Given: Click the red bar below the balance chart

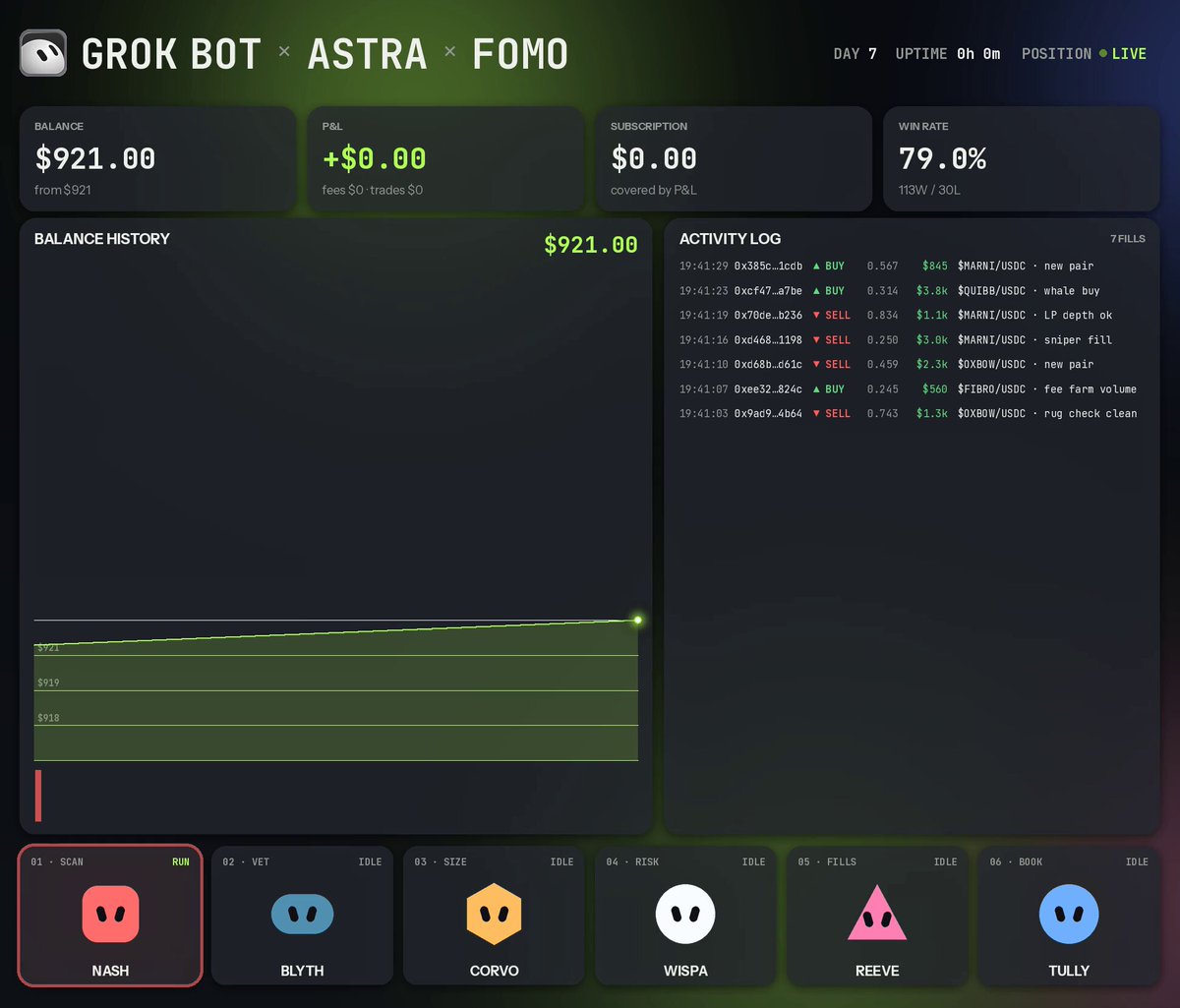Looking at the screenshot, I should (x=38, y=795).
